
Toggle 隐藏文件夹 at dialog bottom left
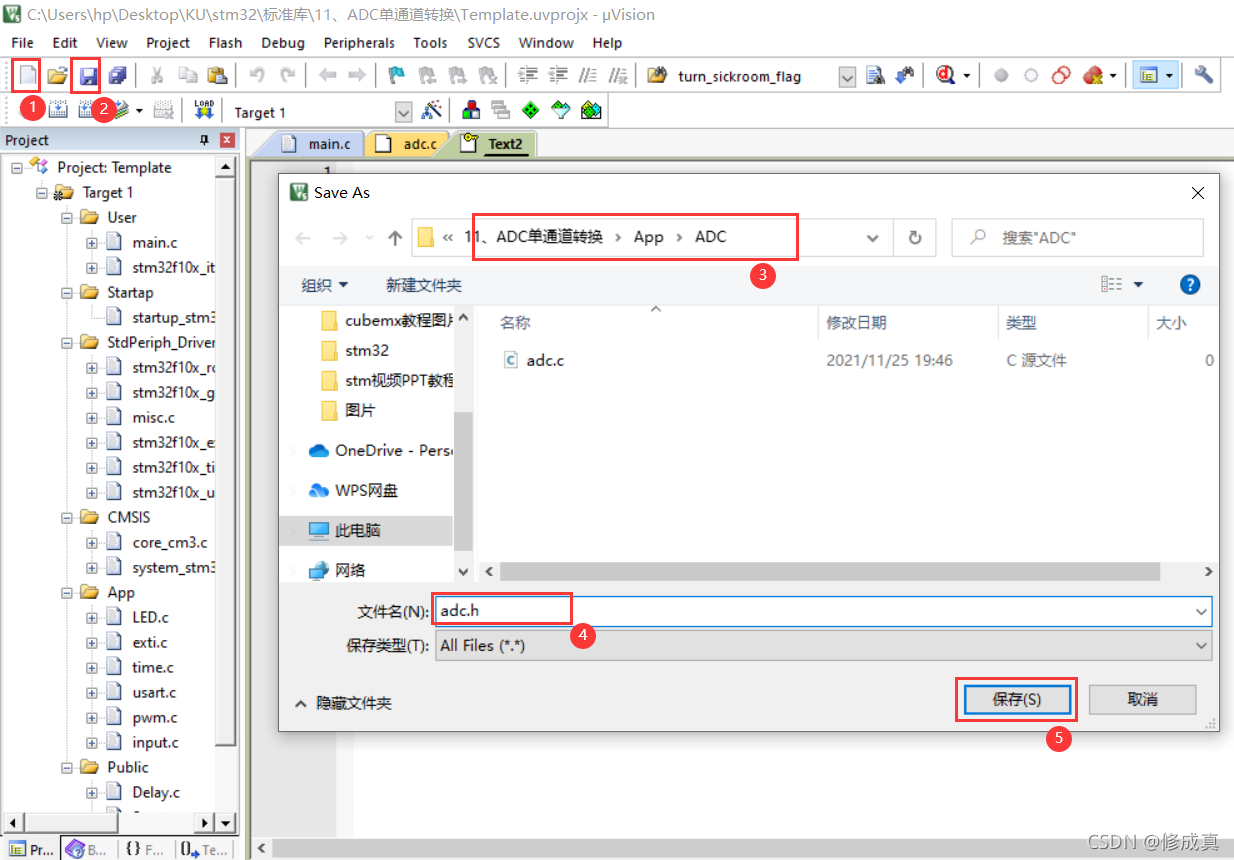point(343,704)
